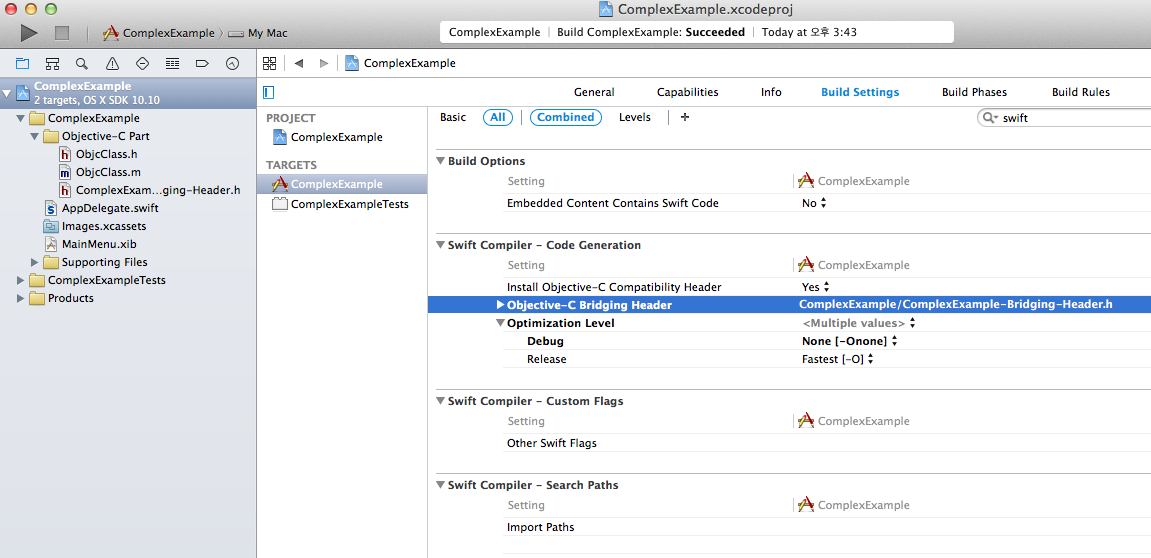Switch to the Info tab
Image resolution: width=1151 pixels, height=558 pixels.
pyautogui.click(x=771, y=93)
